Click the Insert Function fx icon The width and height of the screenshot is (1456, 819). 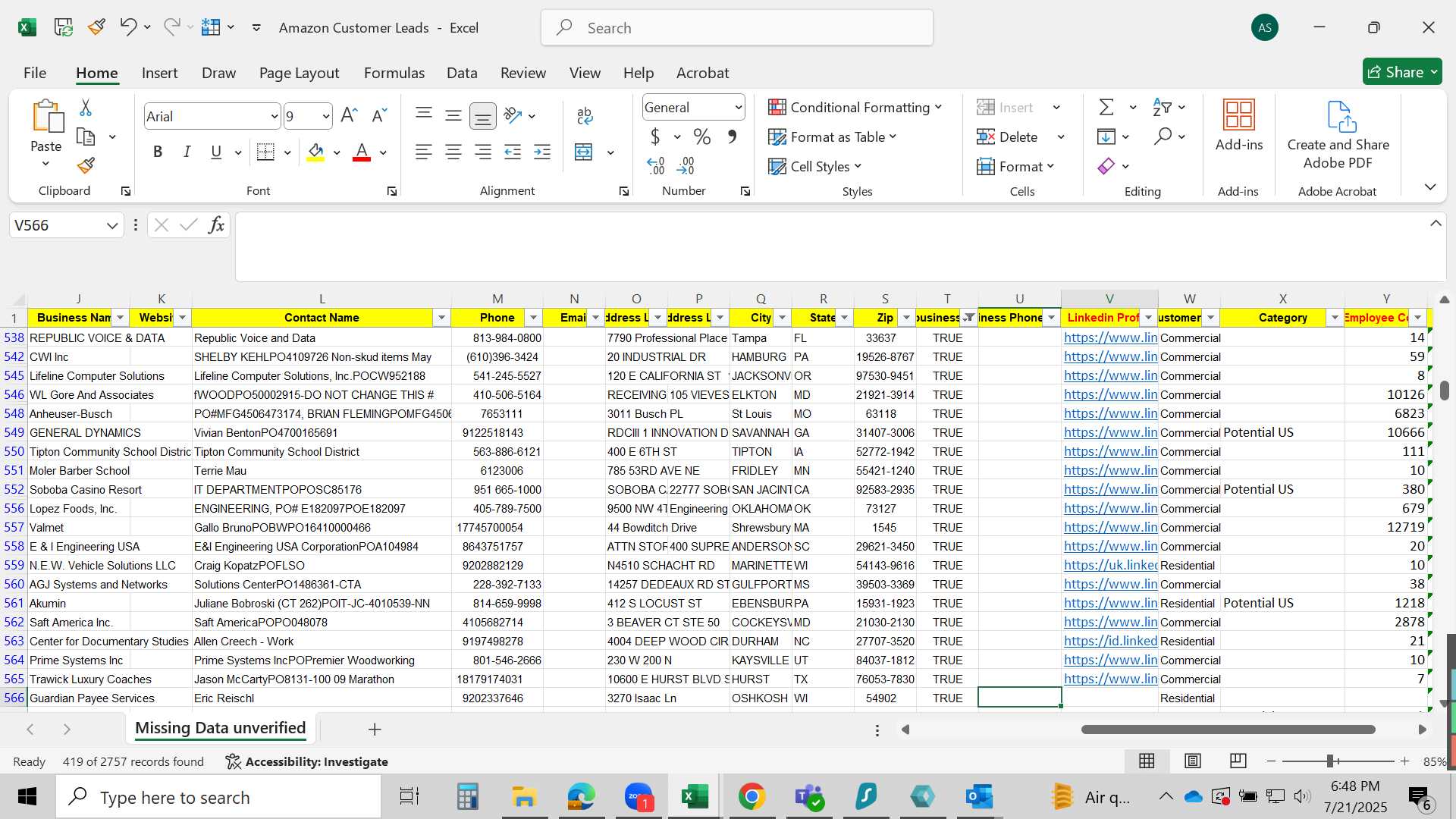pyautogui.click(x=216, y=224)
